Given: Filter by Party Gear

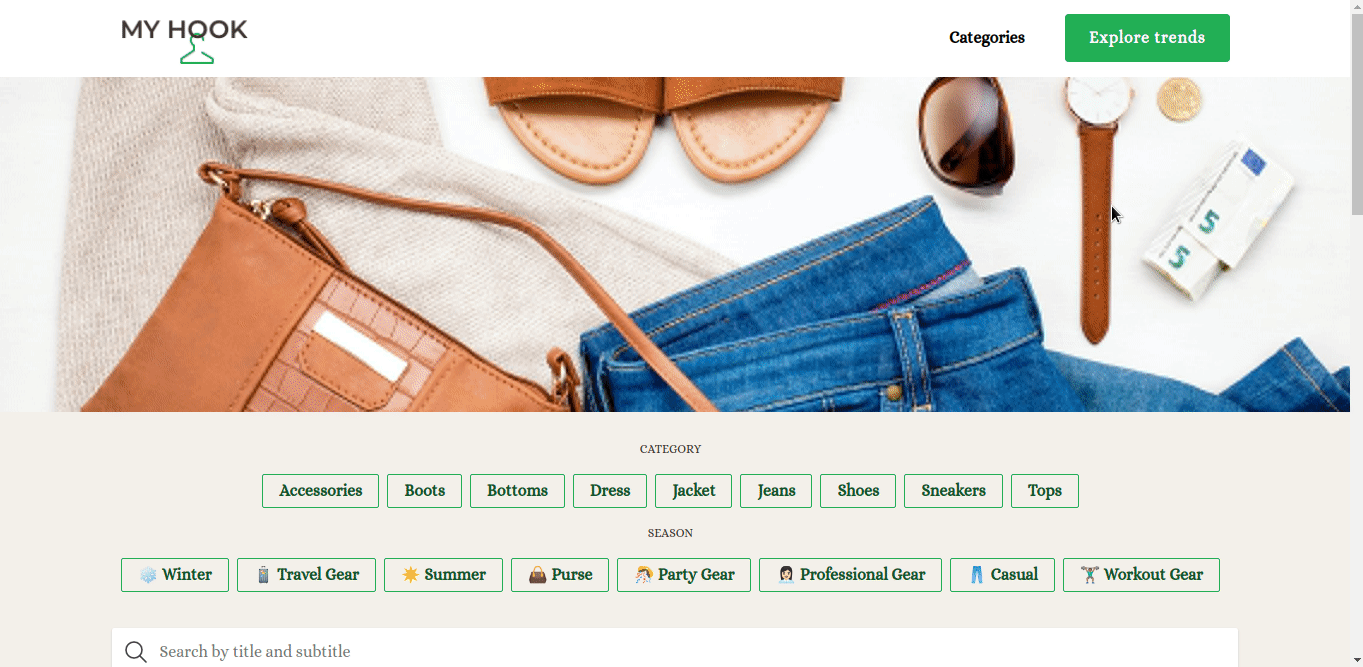Looking at the screenshot, I should [684, 575].
